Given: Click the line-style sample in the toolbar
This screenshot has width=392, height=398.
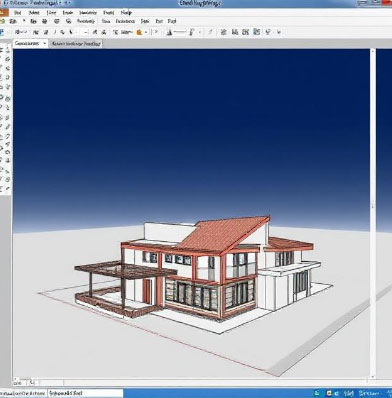Looking at the screenshot, I should point(180,32).
